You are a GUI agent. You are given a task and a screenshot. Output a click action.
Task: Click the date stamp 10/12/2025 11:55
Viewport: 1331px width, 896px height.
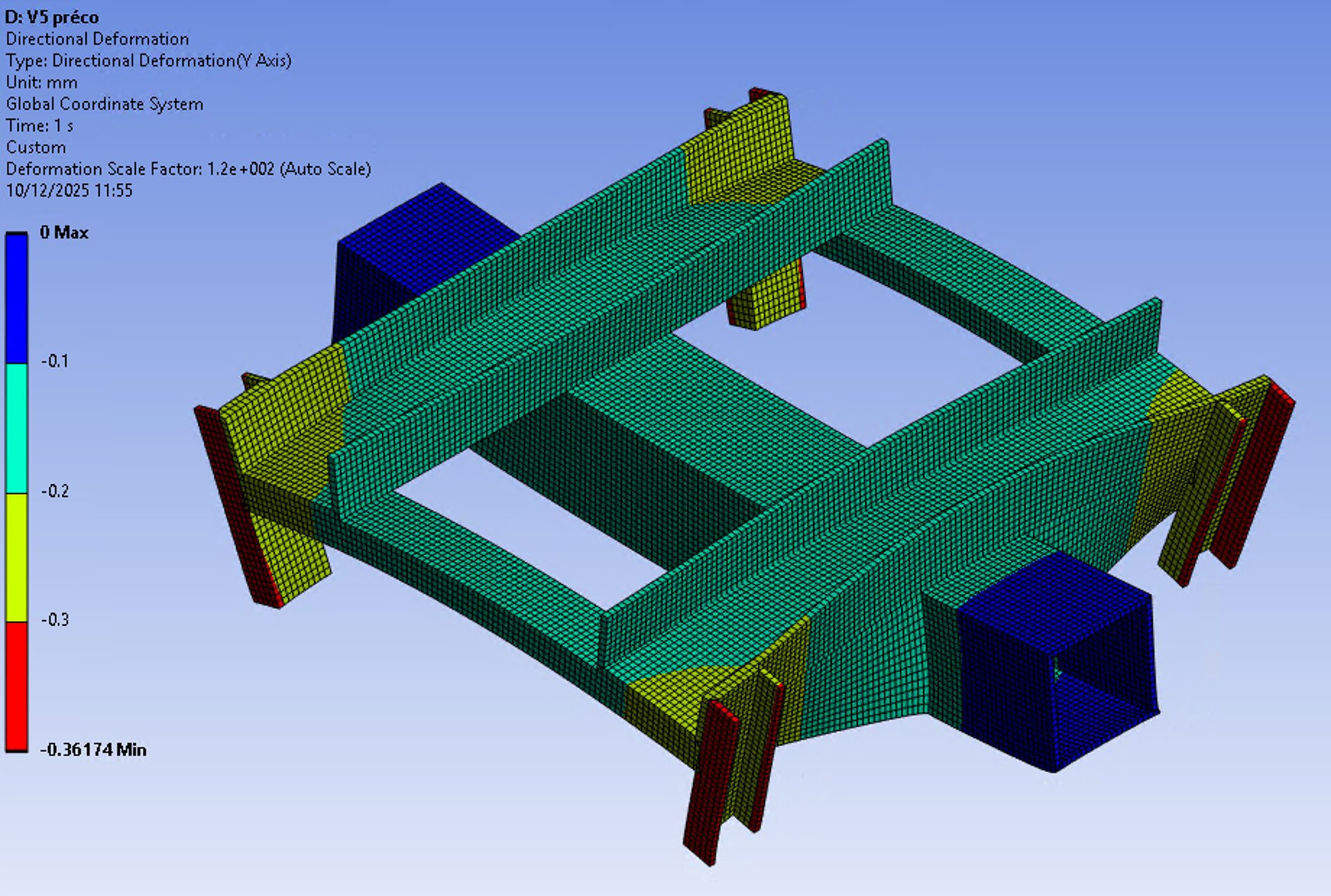pos(69,191)
